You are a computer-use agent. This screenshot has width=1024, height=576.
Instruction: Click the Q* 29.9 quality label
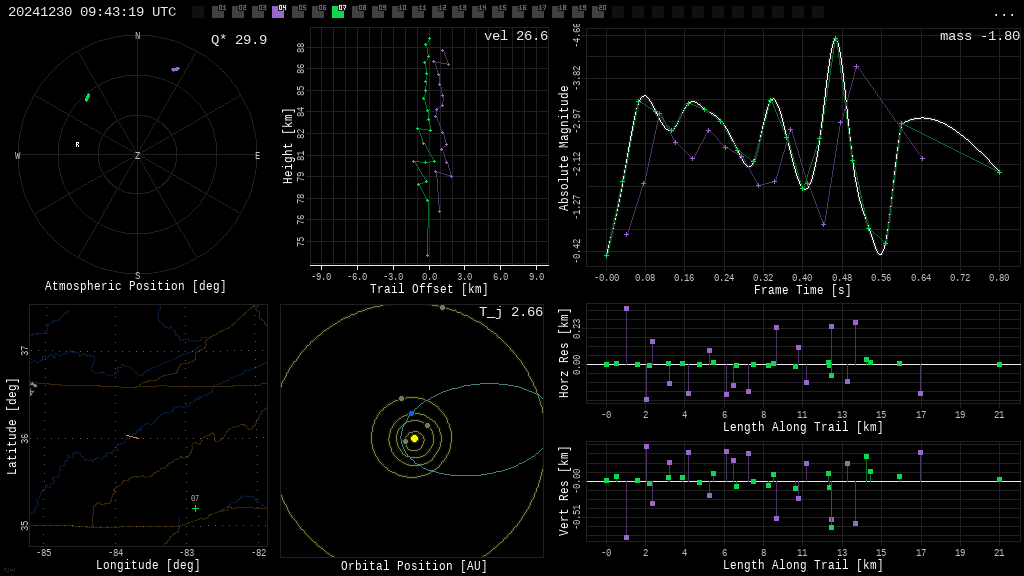point(238,40)
